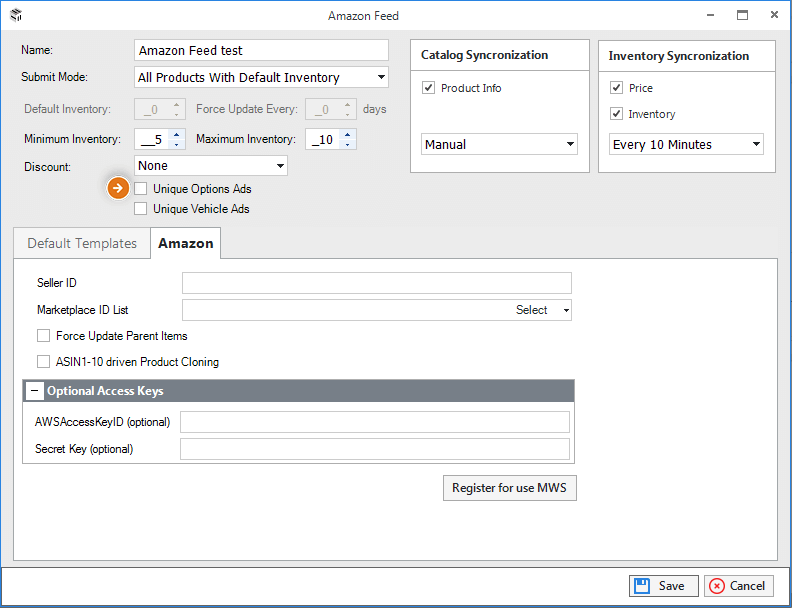The width and height of the screenshot is (792, 608).
Task: Click the Register for use MWS button
Action: pos(510,488)
